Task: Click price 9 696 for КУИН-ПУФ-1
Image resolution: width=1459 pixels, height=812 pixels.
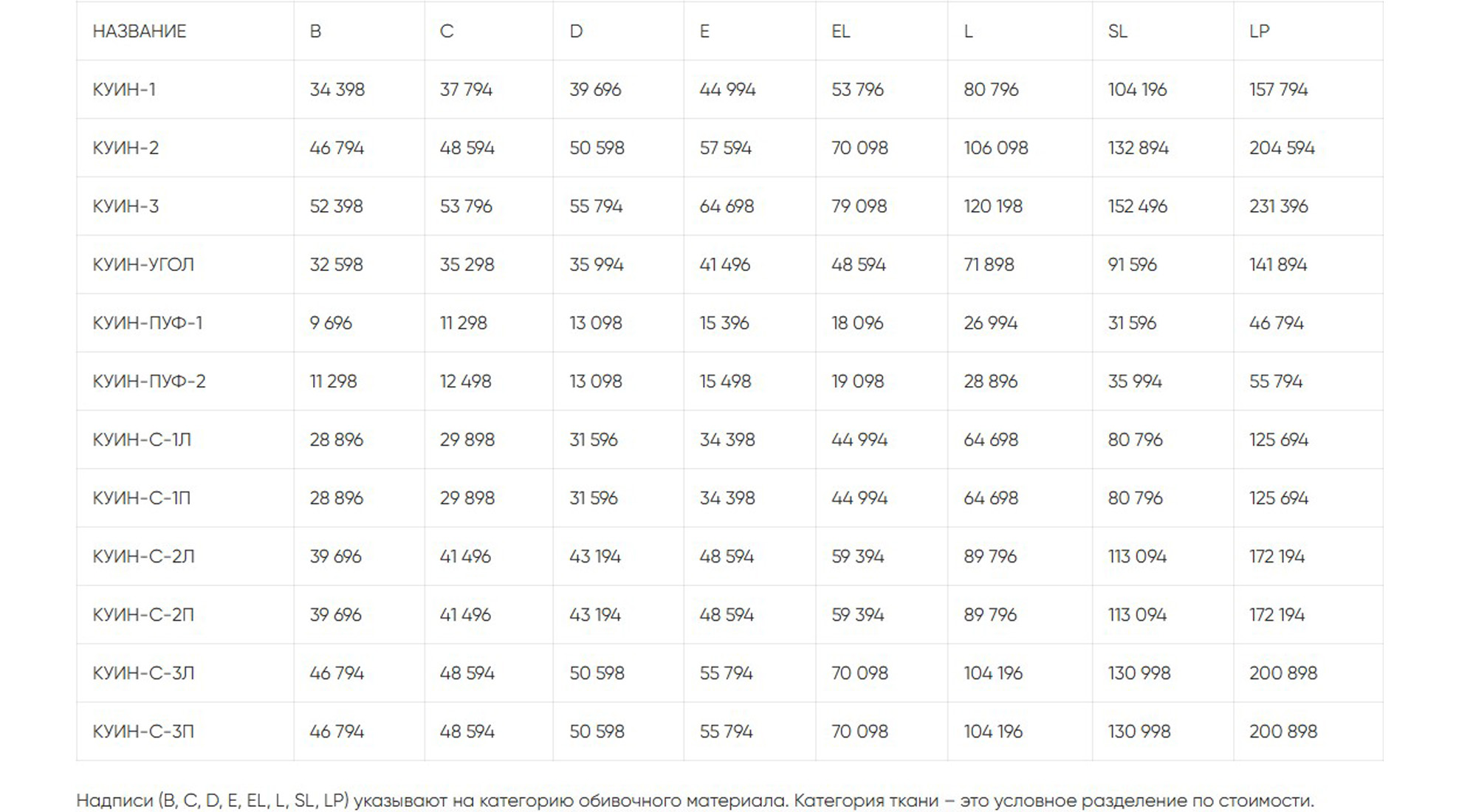Action: 331,323
